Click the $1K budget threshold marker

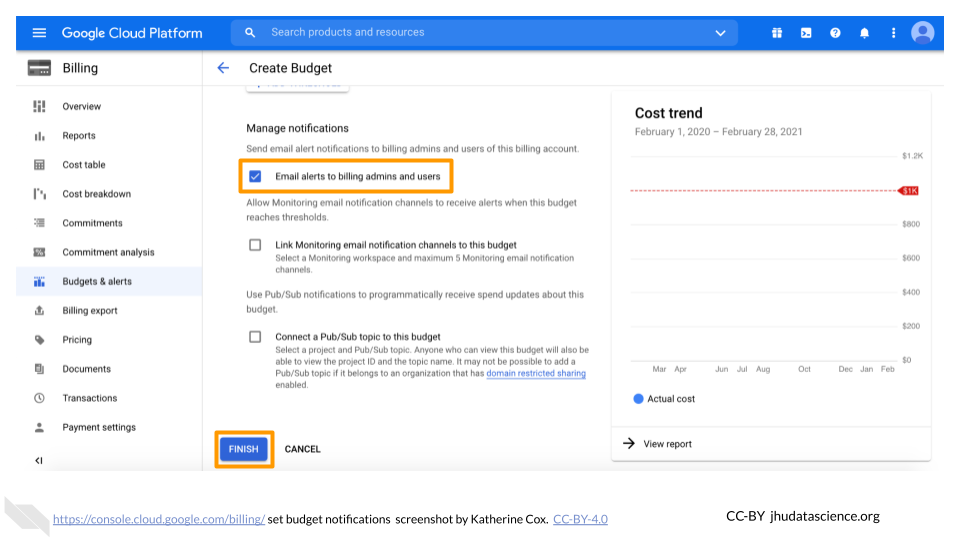pos(909,191)
